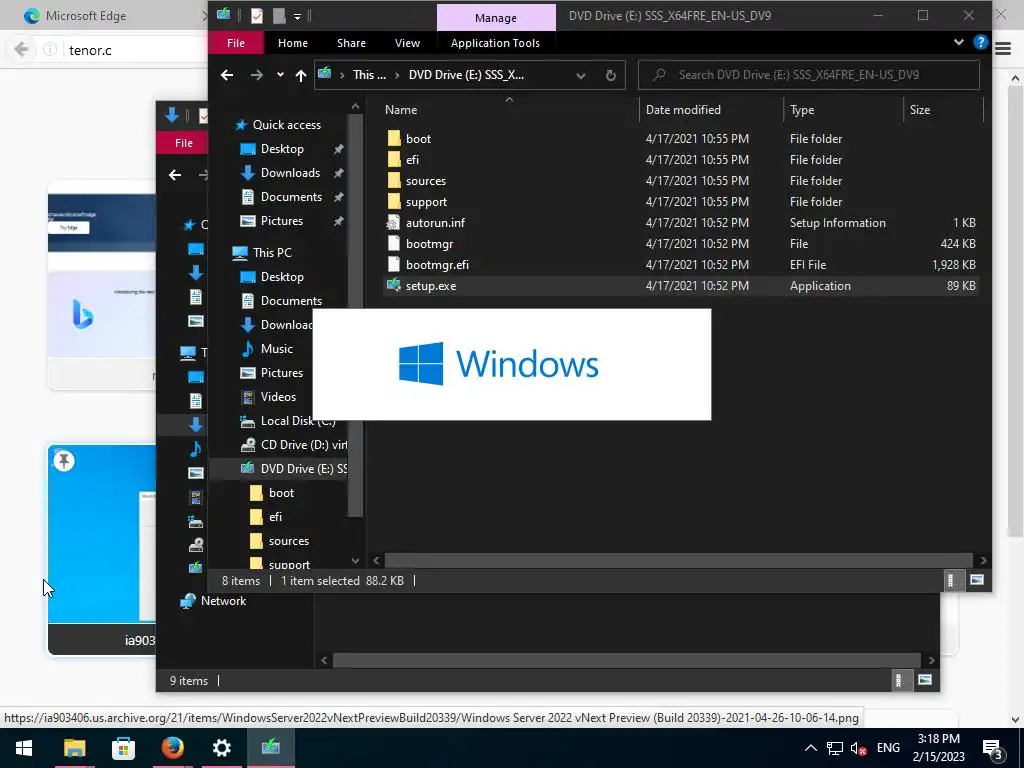Open the notification center icon
The image size is (1024, 768).
(x=993, y=749)
